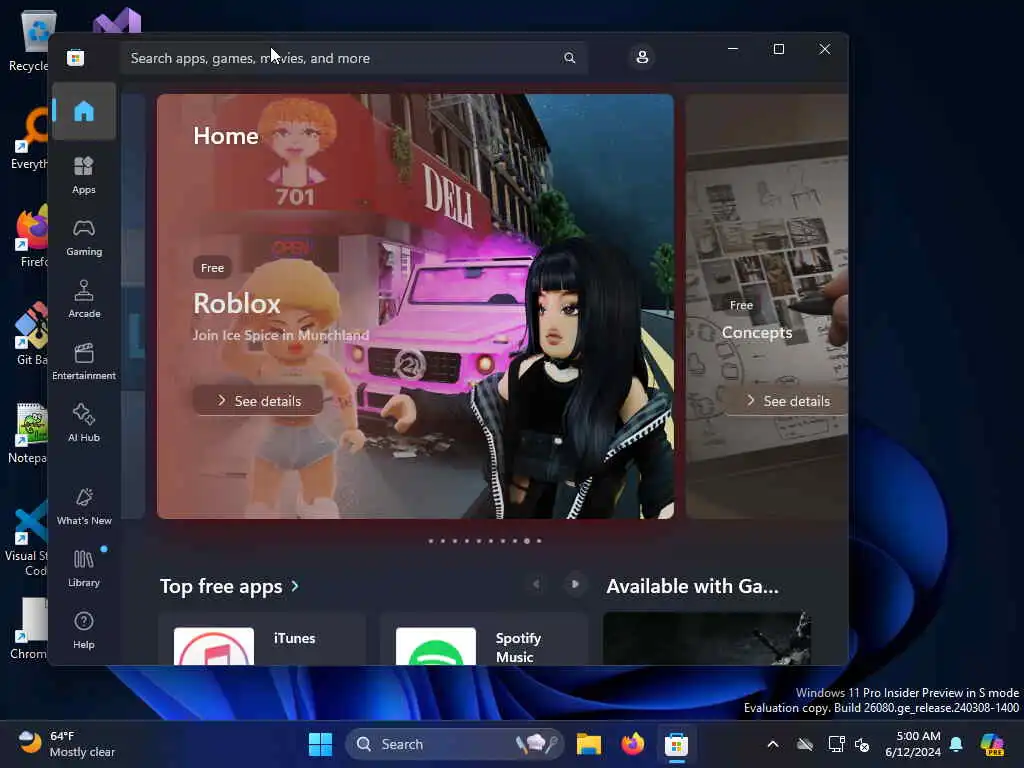Select the highlighted carousel page dot
The height and width of the screenshot is (768, 1024).
click(526, 541)
